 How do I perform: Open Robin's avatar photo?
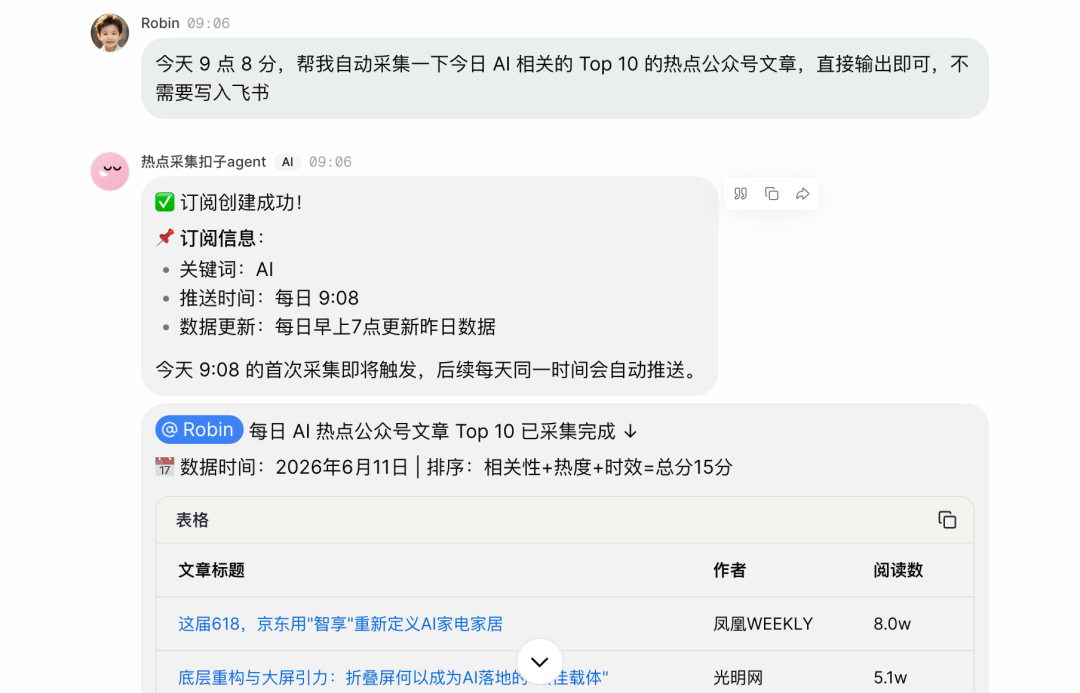pyautogui.click(x=110, y=32)
